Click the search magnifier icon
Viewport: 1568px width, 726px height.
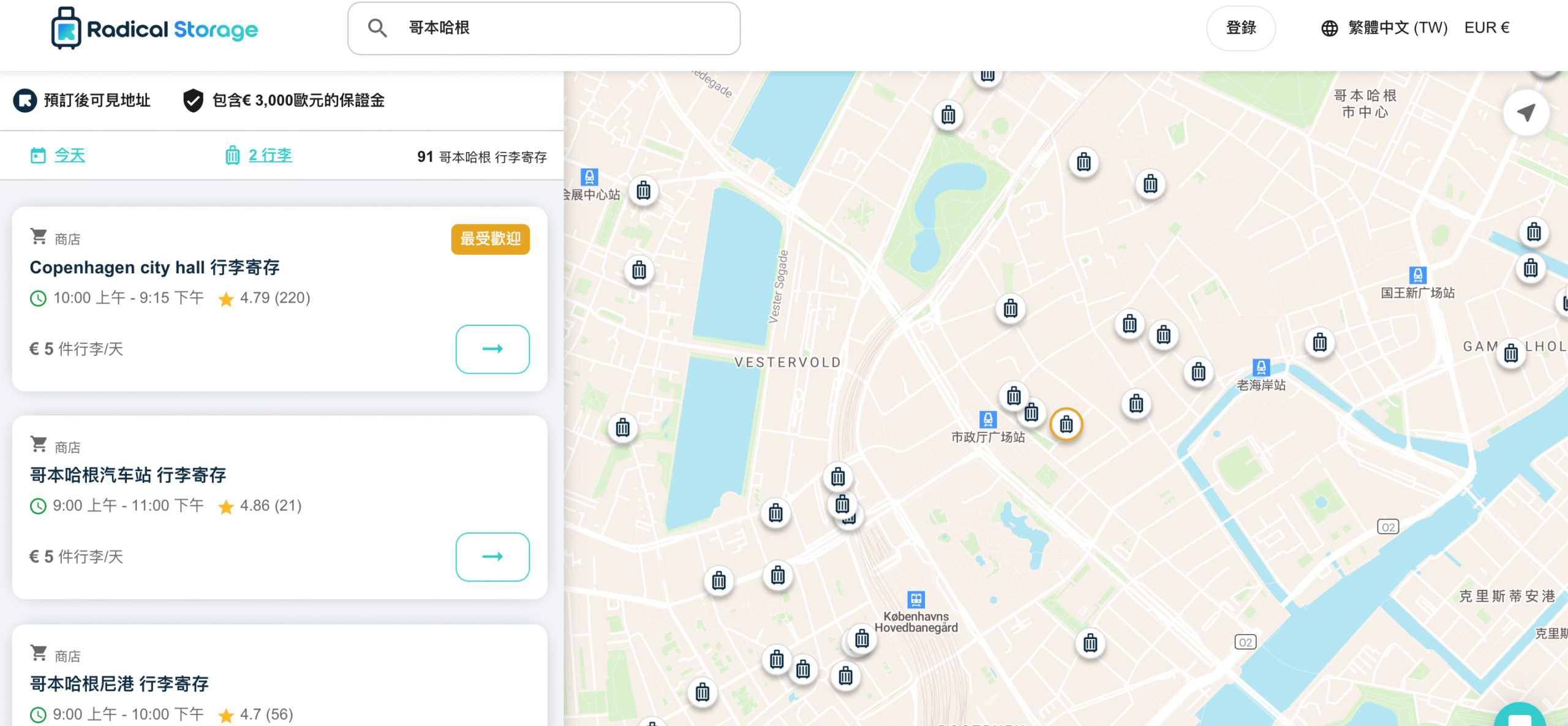377,28
